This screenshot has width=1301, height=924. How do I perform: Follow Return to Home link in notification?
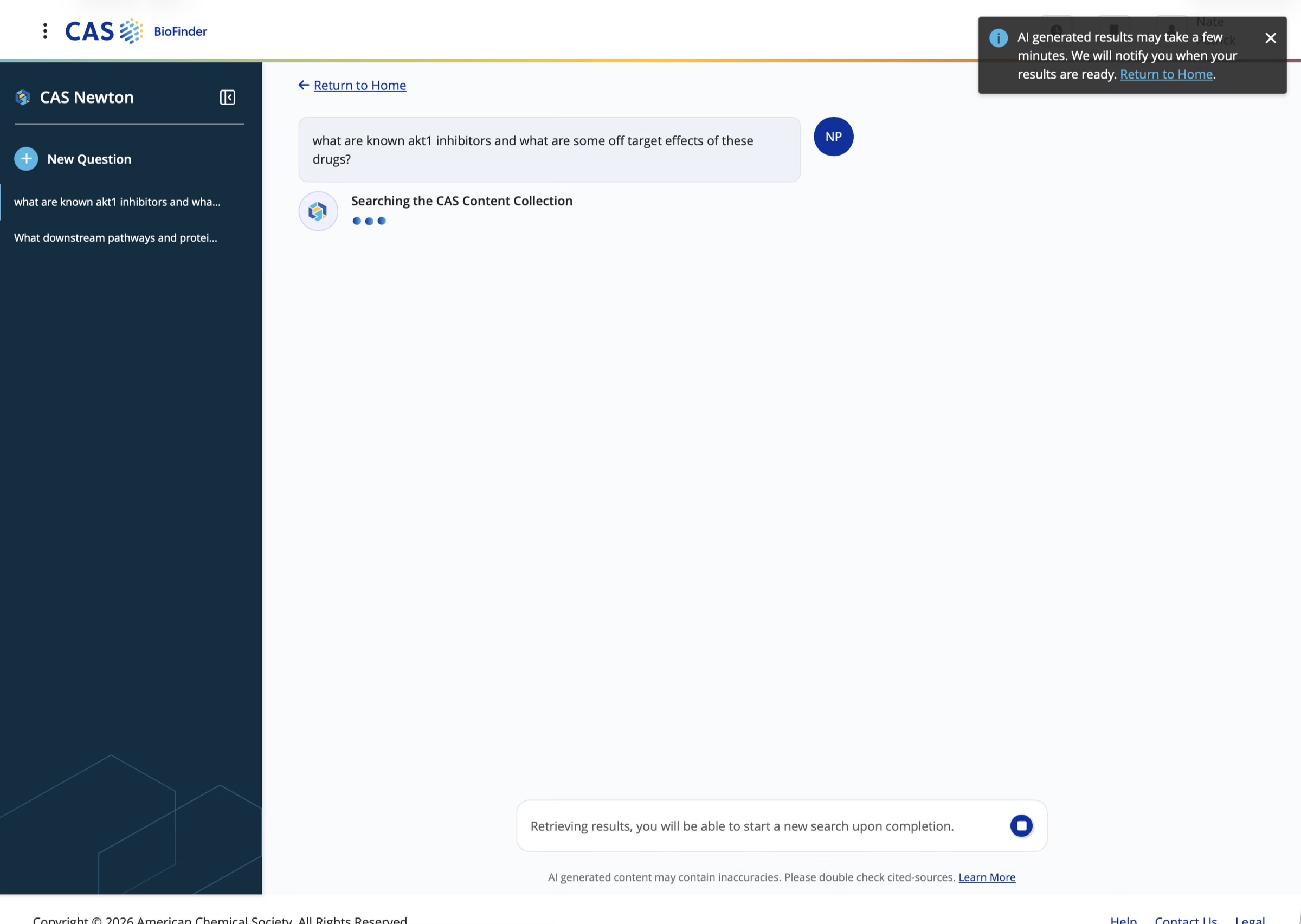click(1166, 75)
